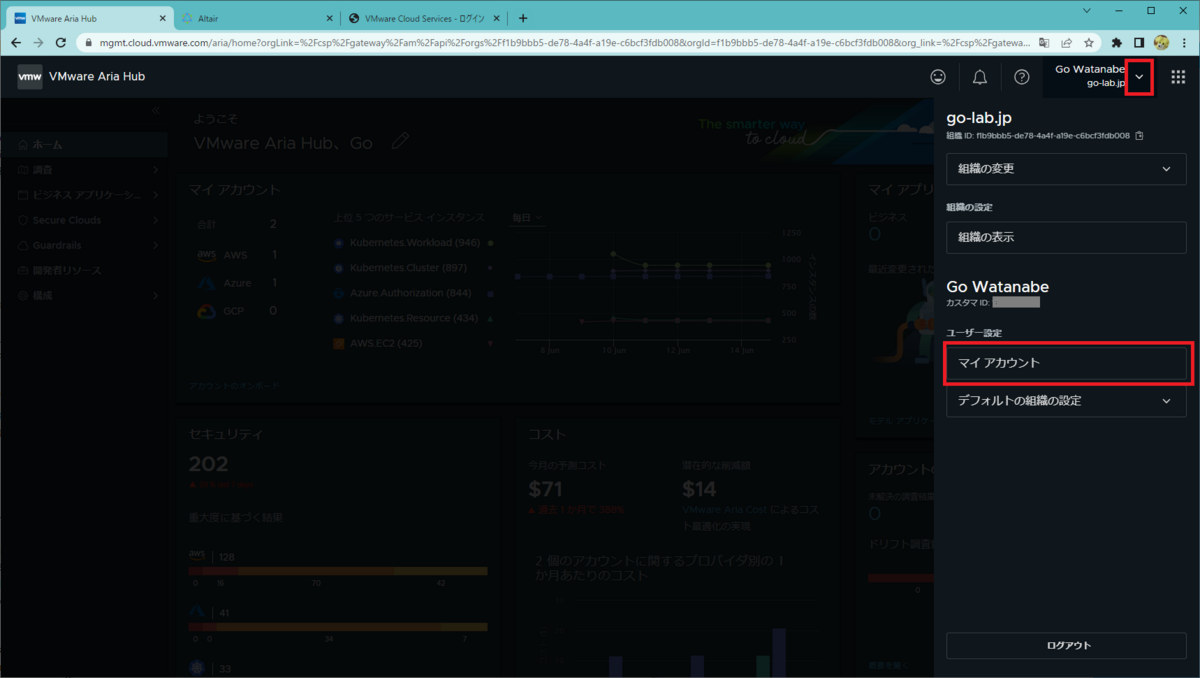Click the GCP account row icon
The height and width of the screenshot is (678, 1200).
206,311
